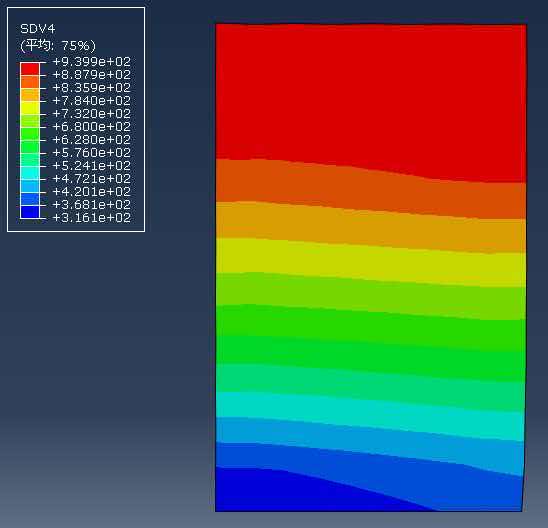
Task: Click the yellow legend color swatch
Action: tap(30, 108)
